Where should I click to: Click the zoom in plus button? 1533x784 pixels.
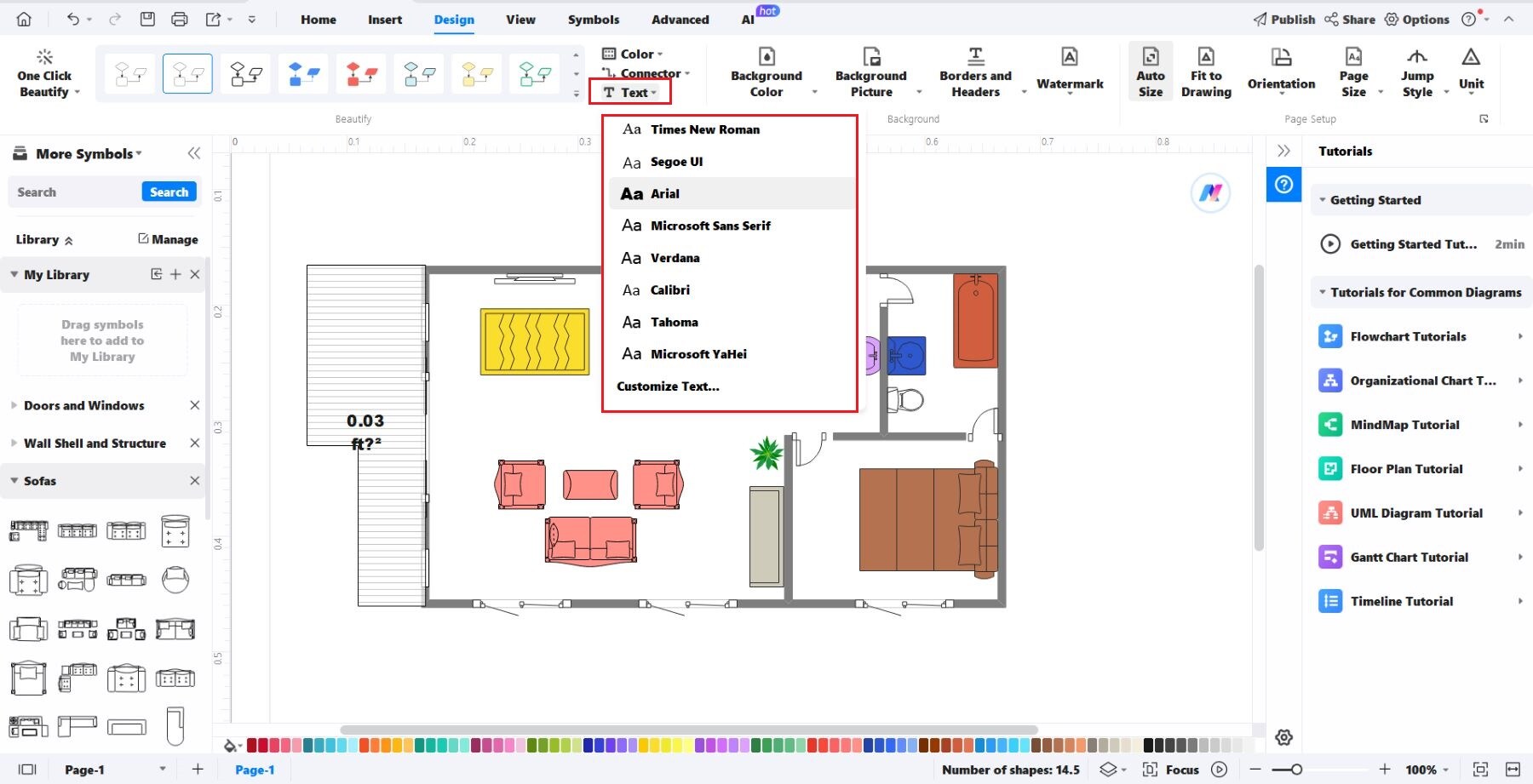[x=1385, y=770]
